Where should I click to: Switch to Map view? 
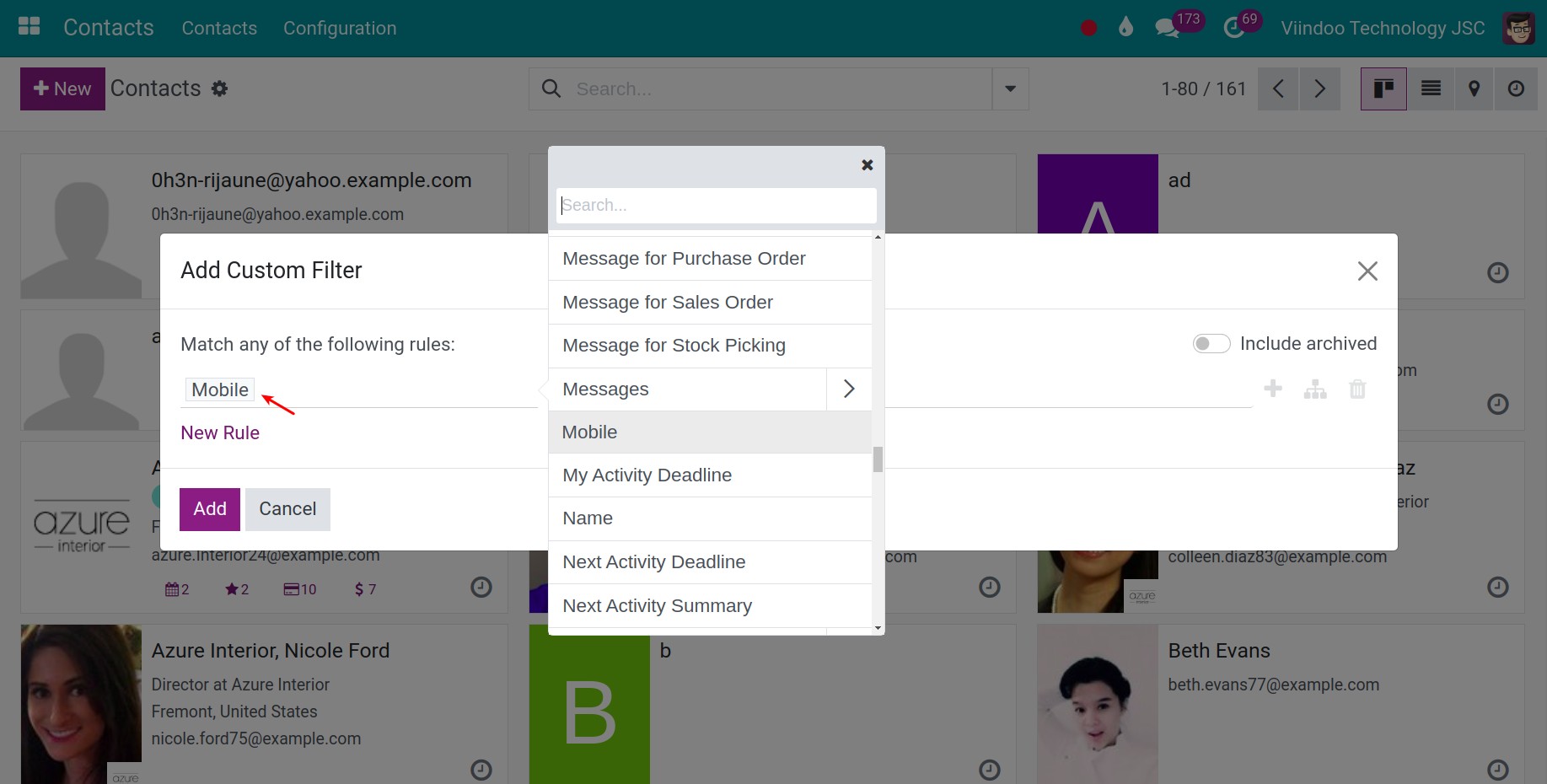1474,89
